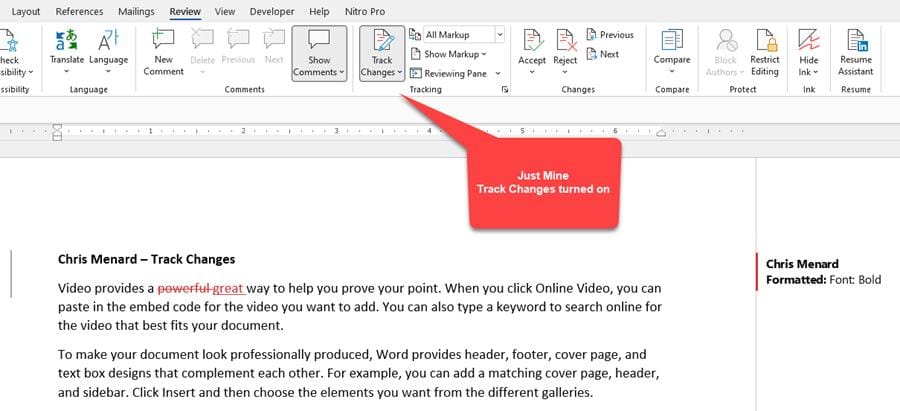Go to Next comment icon
This screenshot has height=411, width=900.
tap(274, 40)
